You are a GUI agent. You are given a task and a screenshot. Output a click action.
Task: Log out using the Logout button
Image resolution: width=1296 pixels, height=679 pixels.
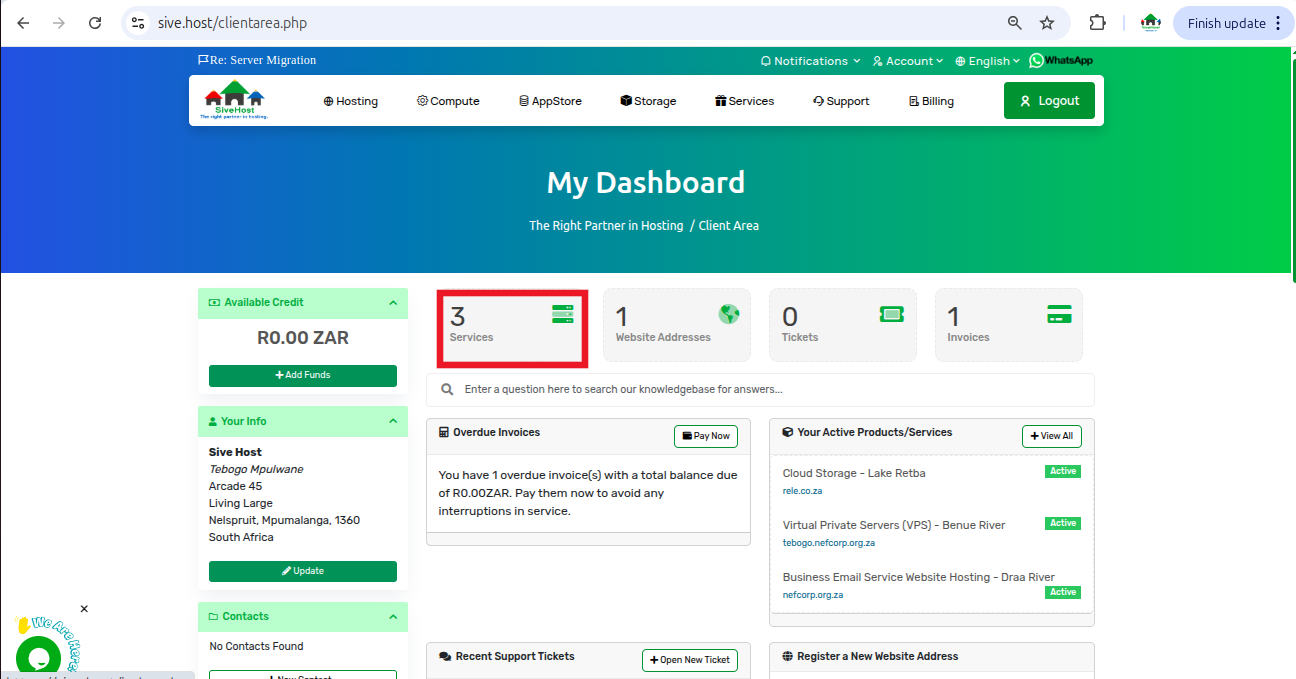1049,100
